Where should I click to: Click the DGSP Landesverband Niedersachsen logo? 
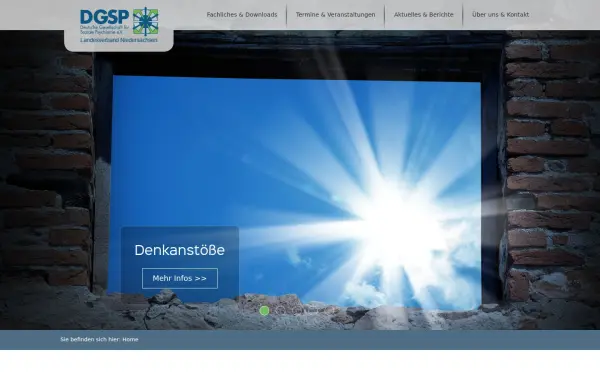pos(119,25)
